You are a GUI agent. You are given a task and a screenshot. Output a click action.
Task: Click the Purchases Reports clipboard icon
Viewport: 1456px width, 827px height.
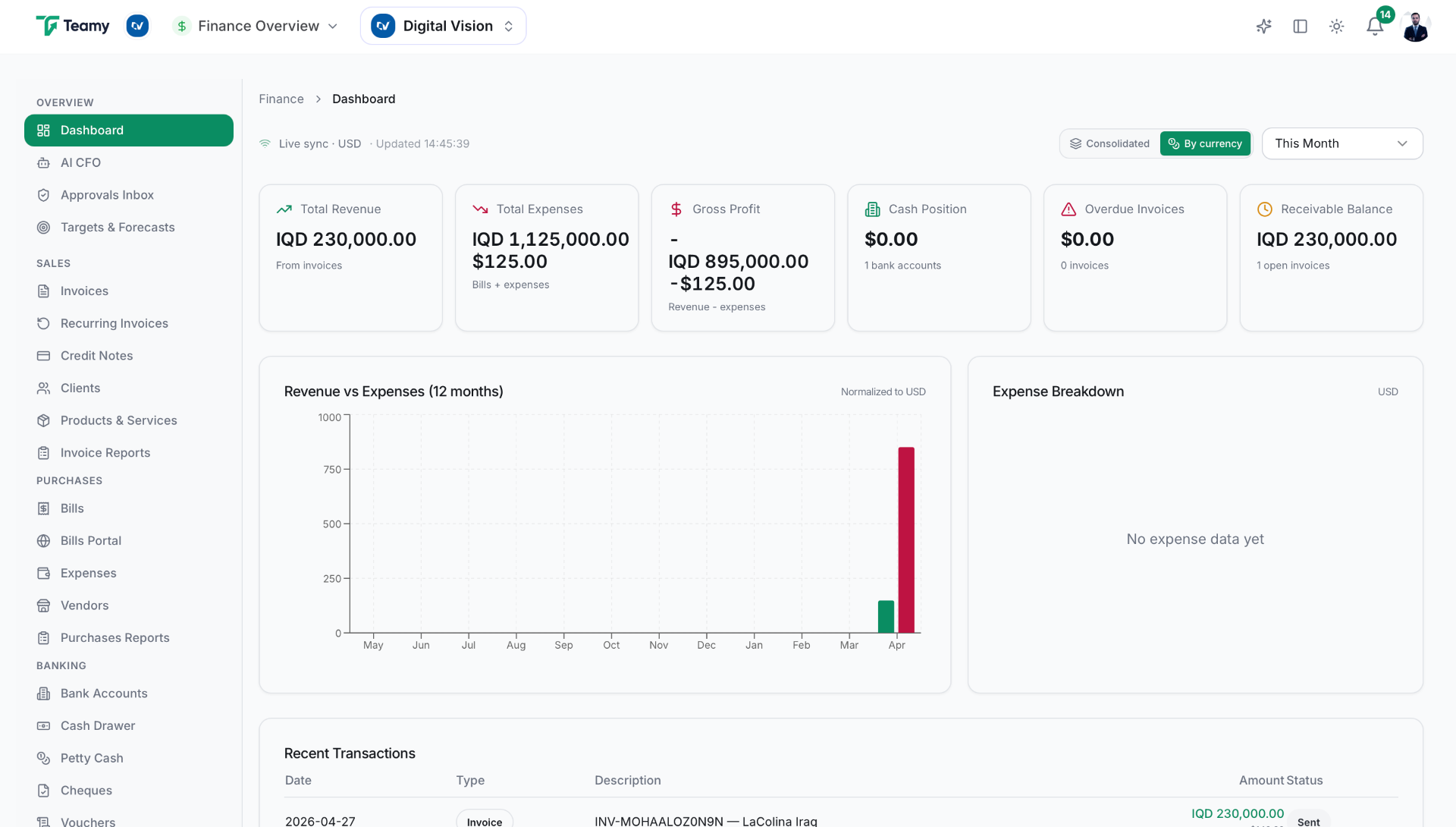pos(43,638)
